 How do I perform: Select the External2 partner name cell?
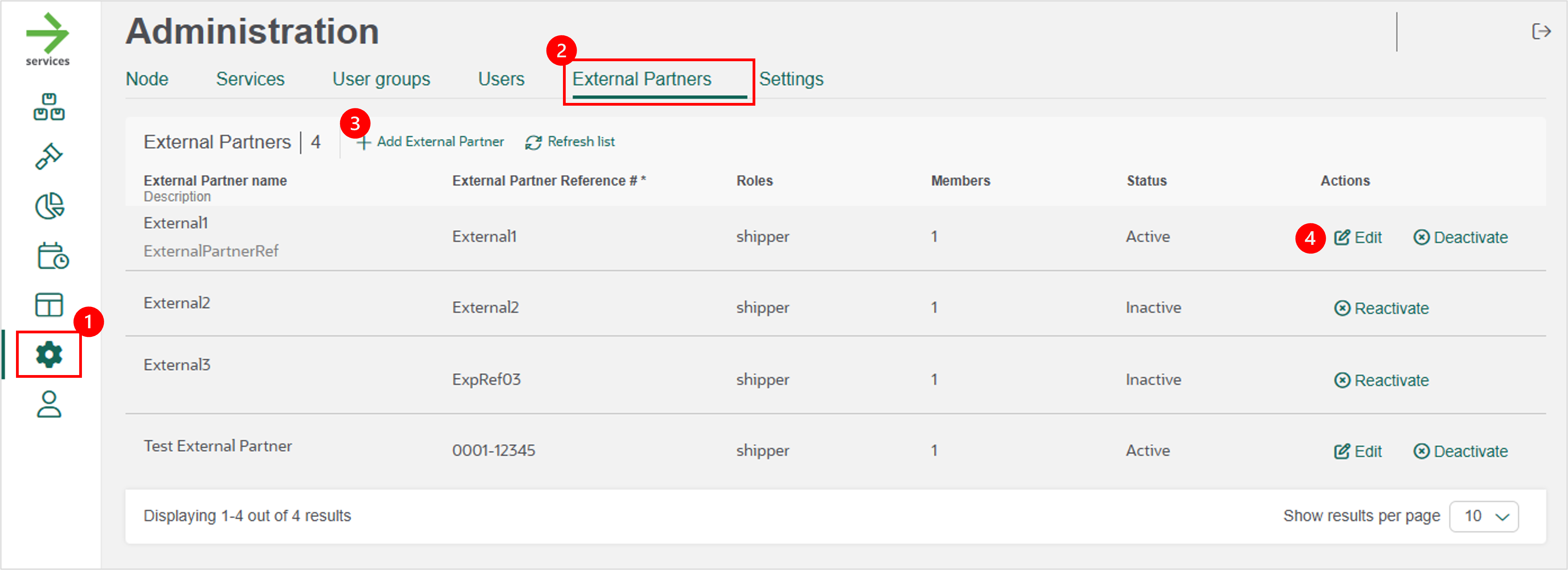click(176, 303)
